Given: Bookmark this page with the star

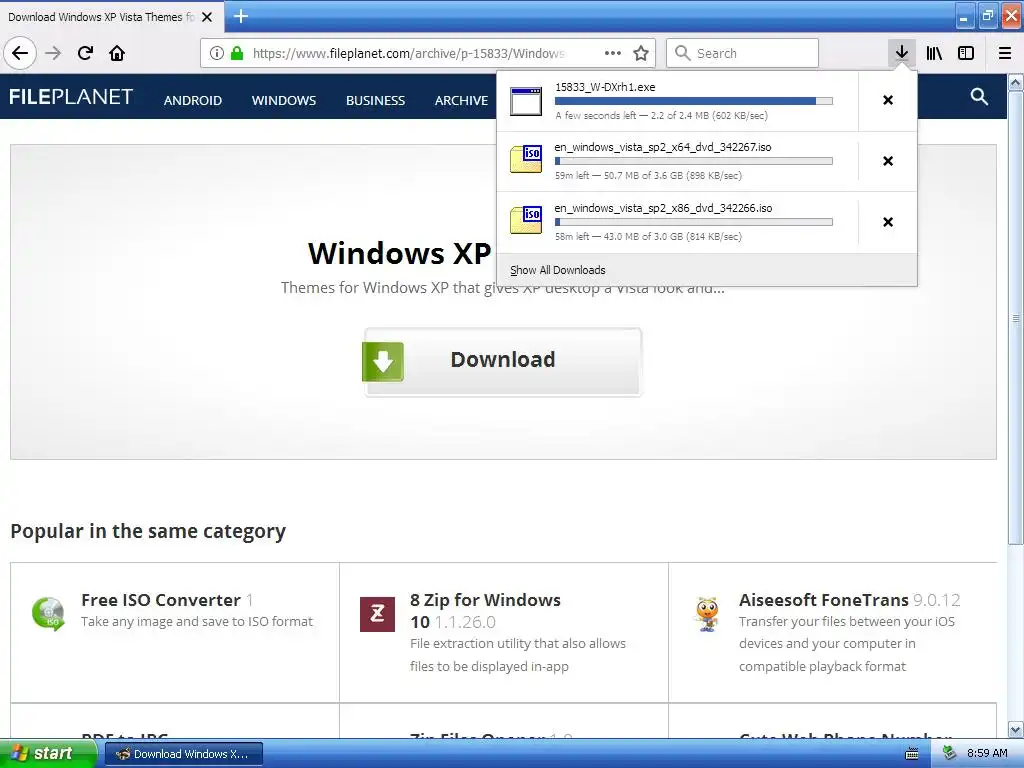Looking at the screenshot, I should [x=641, y=53].
